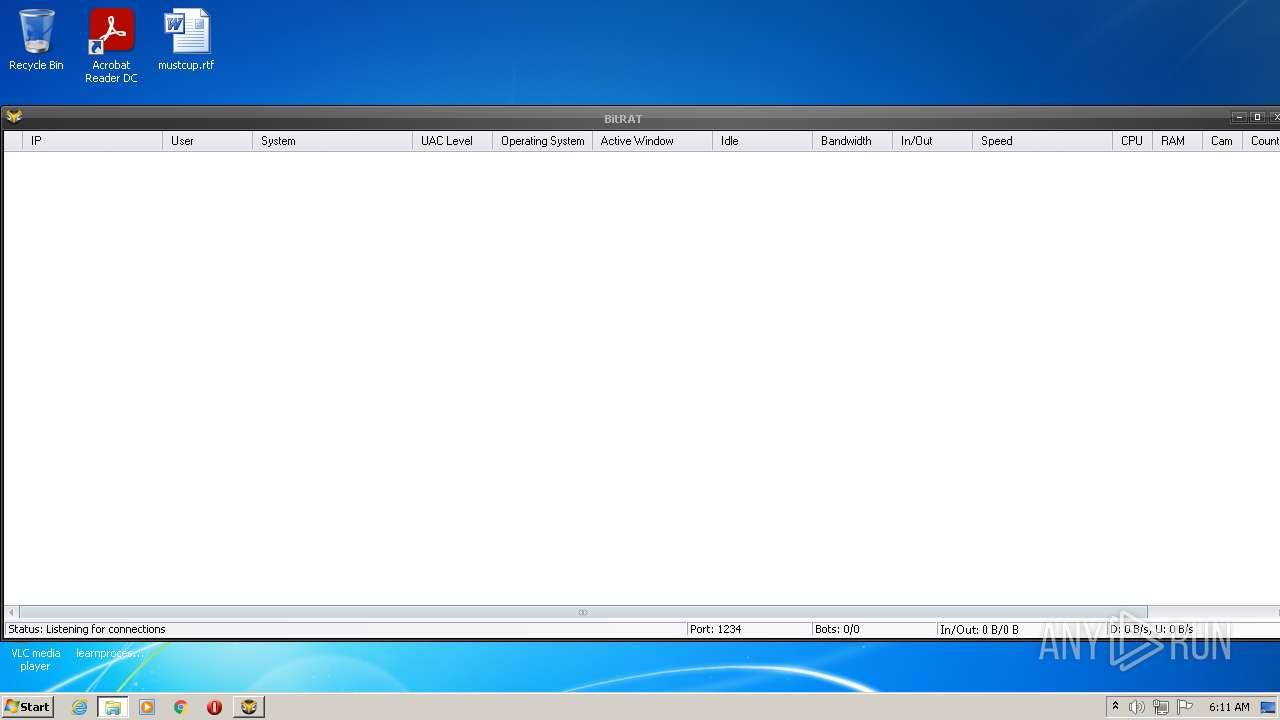The height and width of the screenshot is (720, 1280).
Task: Sort by the RAM column header
Action: 1177,141
